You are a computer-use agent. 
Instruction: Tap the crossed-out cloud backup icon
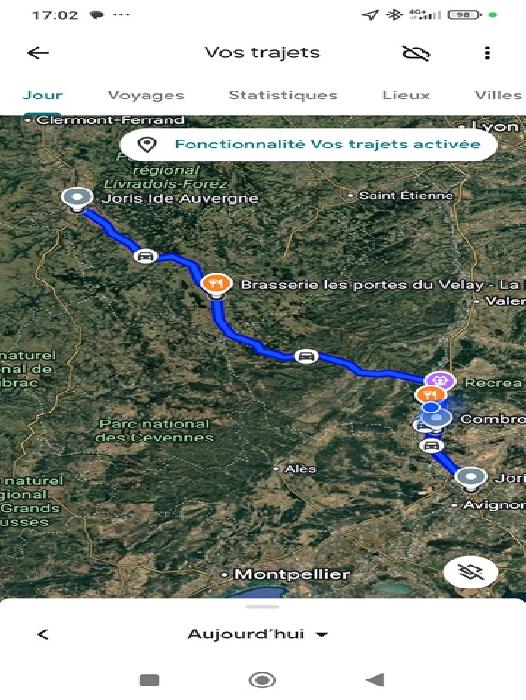(416, 53)
